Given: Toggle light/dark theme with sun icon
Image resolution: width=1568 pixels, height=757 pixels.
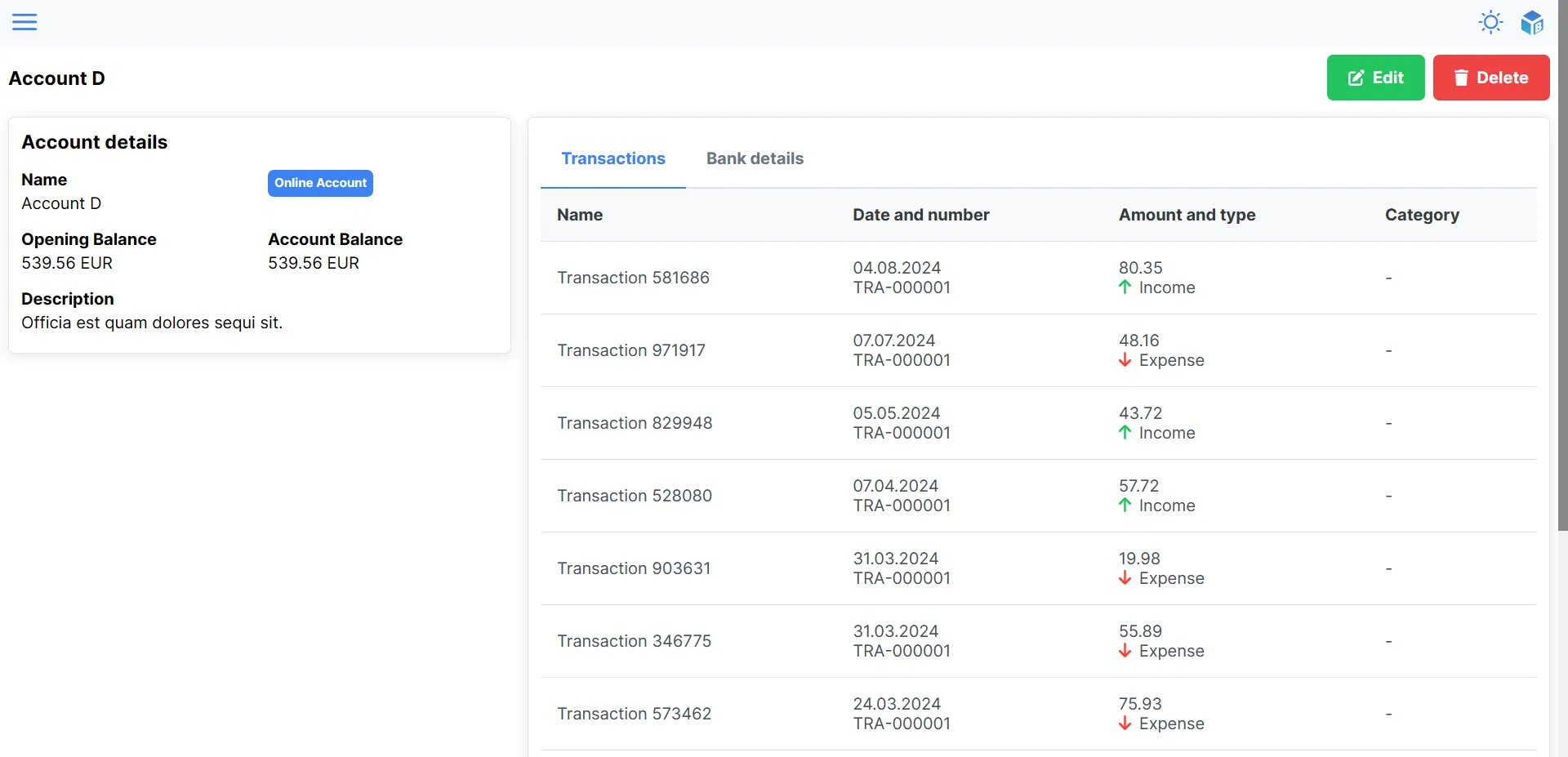Looking at the screenshot, I should pos(1490,22).
